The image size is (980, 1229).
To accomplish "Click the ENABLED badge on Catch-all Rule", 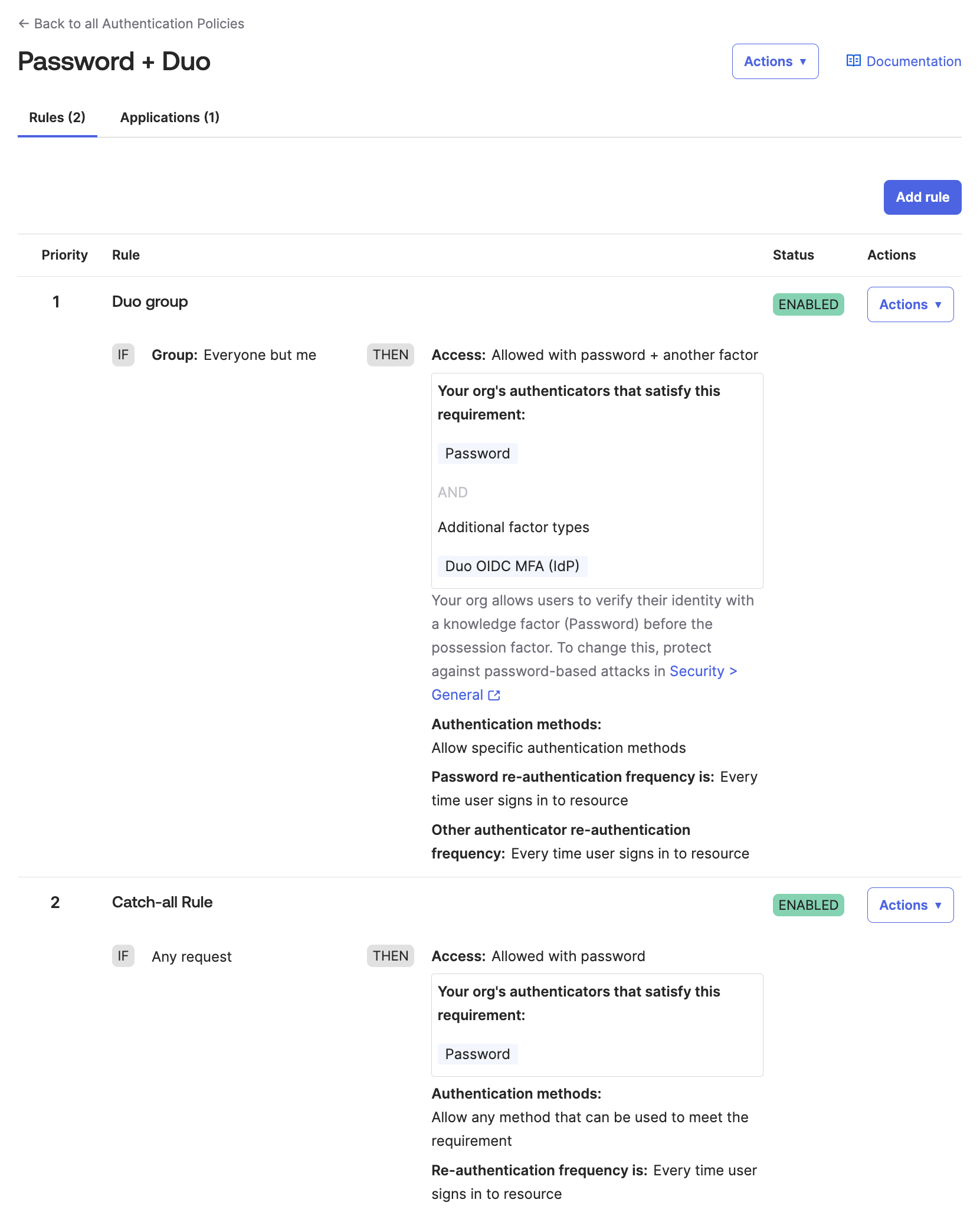I will click(808, 904).
